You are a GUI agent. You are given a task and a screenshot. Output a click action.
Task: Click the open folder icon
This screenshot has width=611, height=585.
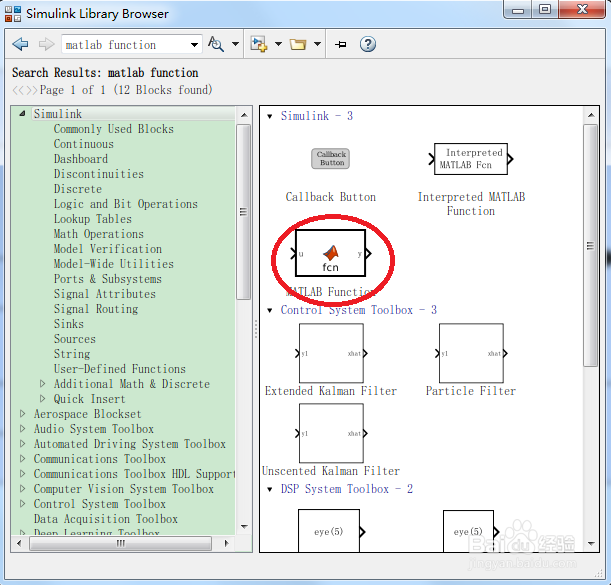pos(298,44)
